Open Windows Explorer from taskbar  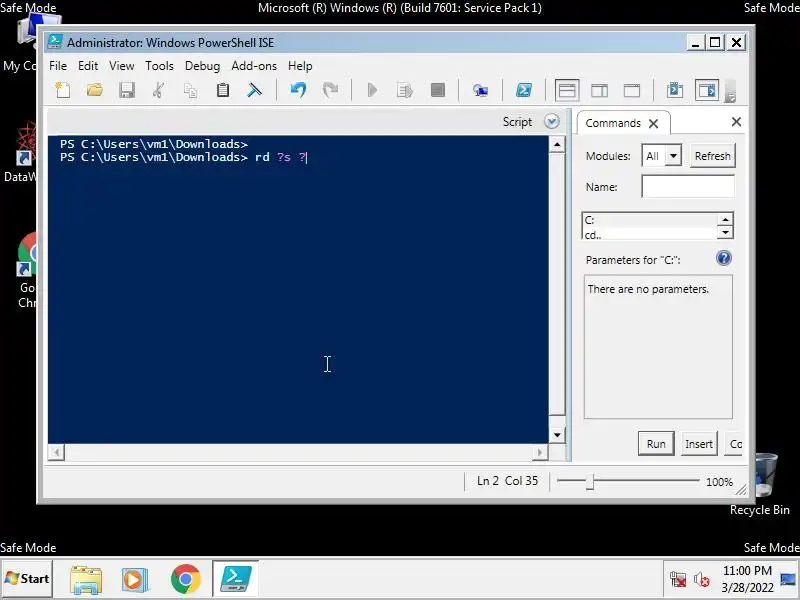[86, 580]
